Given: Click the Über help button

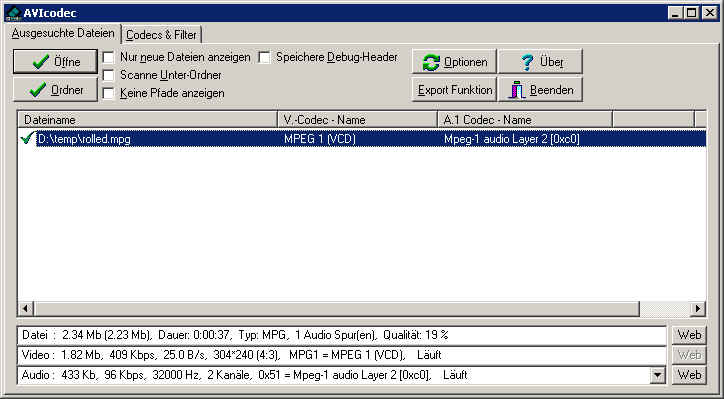Looking at the screenshot, I should pos(540,62).
